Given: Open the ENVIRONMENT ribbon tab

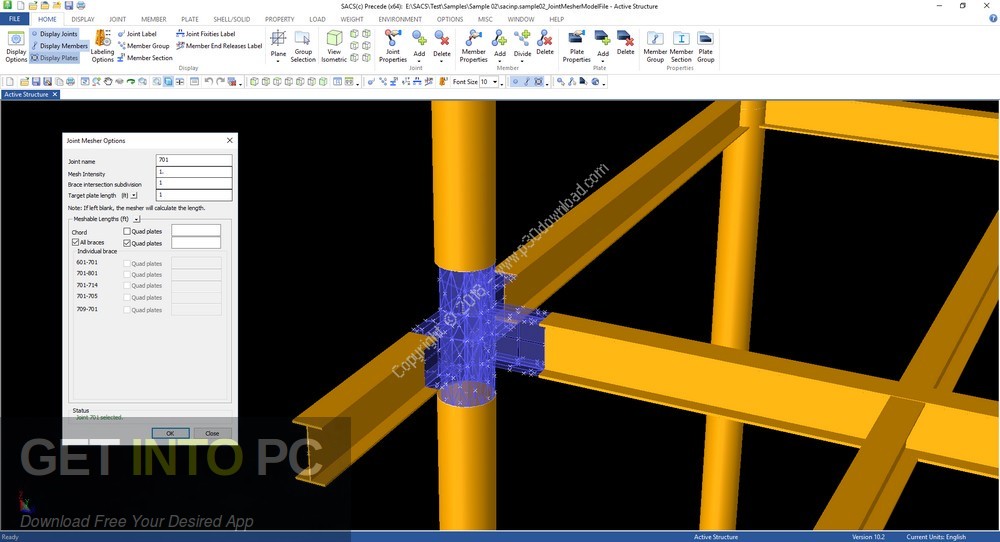Looking at the screenshot, I should (x=400, y=19).
